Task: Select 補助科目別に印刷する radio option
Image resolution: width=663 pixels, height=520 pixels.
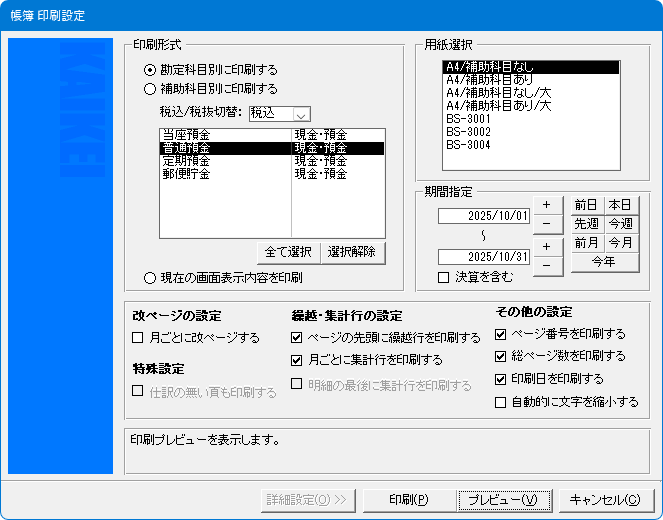Action: (x=150, y=88)
